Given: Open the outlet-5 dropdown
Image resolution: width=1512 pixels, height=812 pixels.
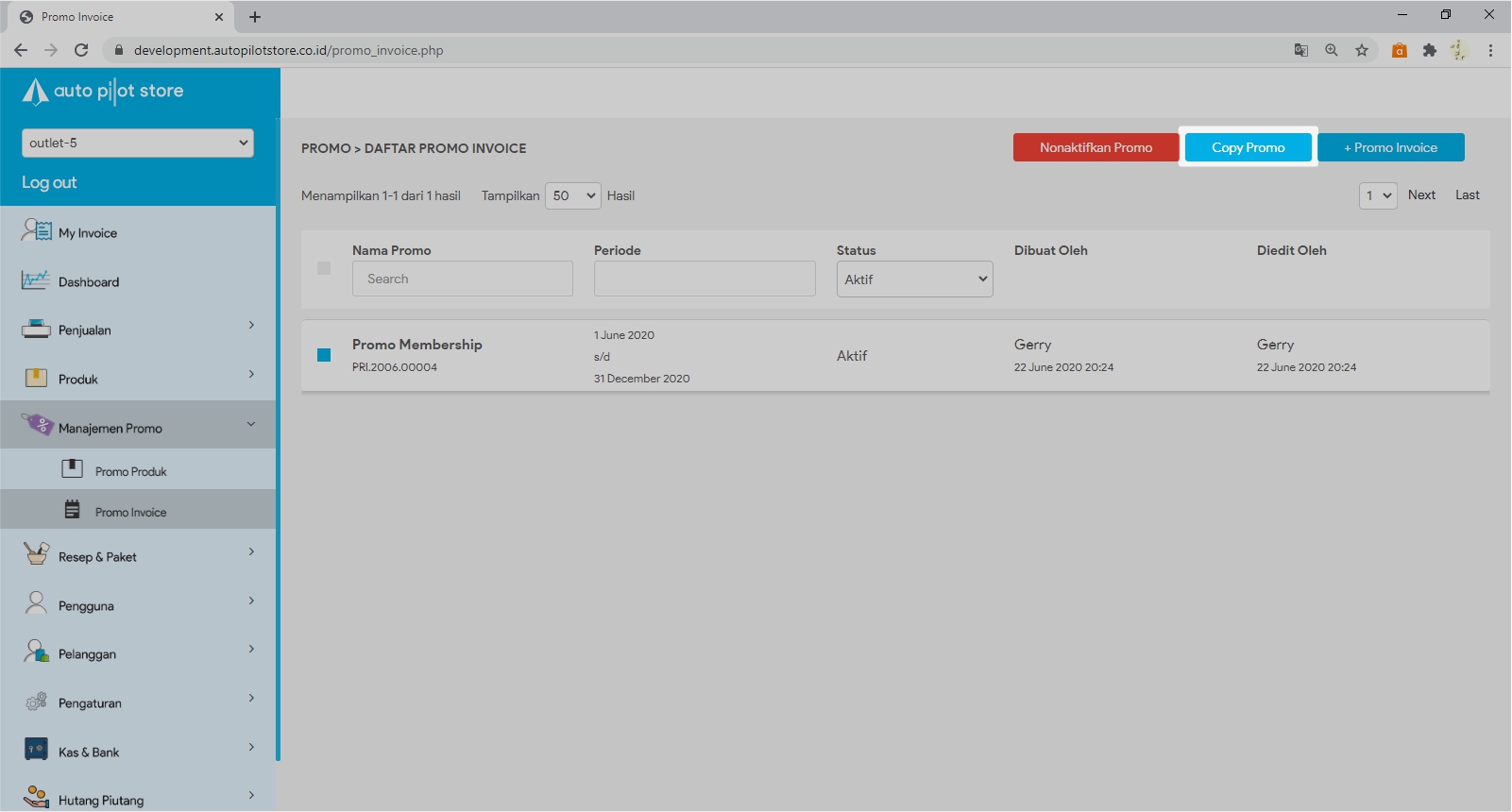Looking at the screenshot, I should (x=138, y=143).
